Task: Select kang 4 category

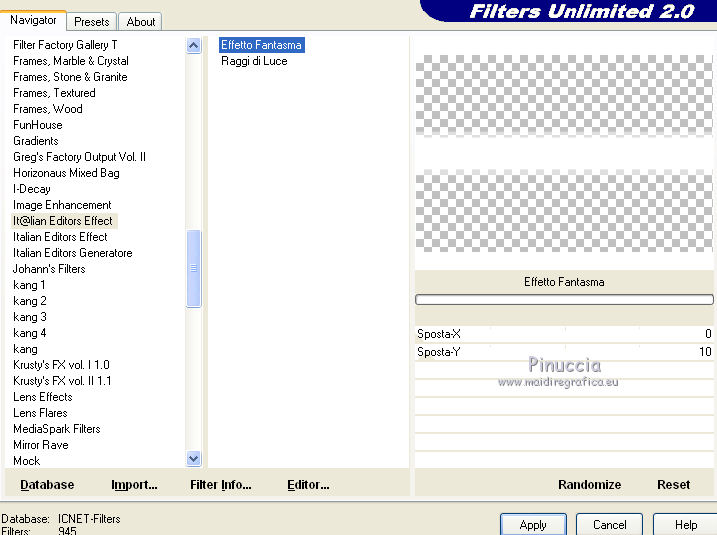Action: [x=30, y=333]
